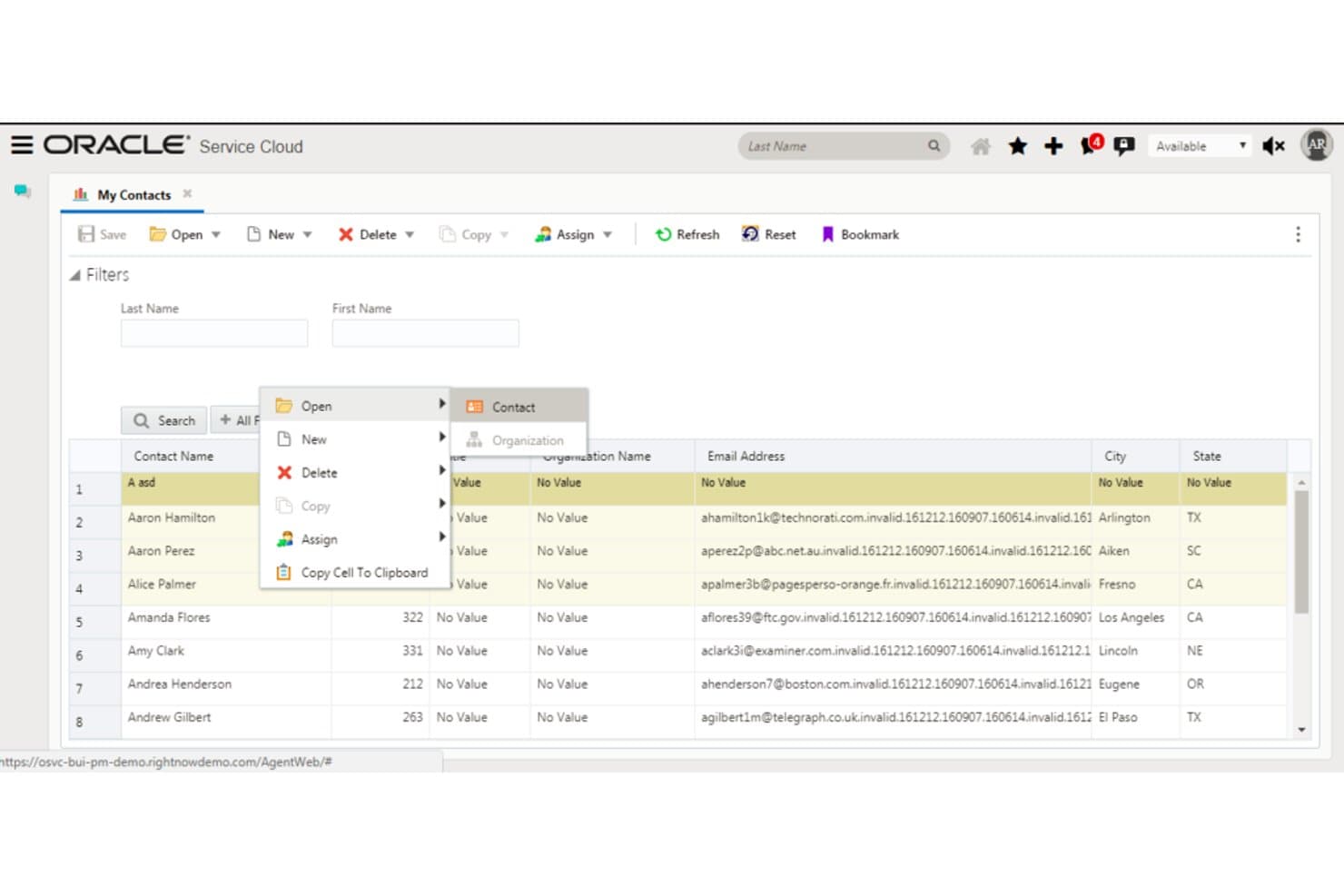Screen dimensions: 1344x896
Task: Expand the toolbar Assign dropdown arrow
Action: coord(608,234)
